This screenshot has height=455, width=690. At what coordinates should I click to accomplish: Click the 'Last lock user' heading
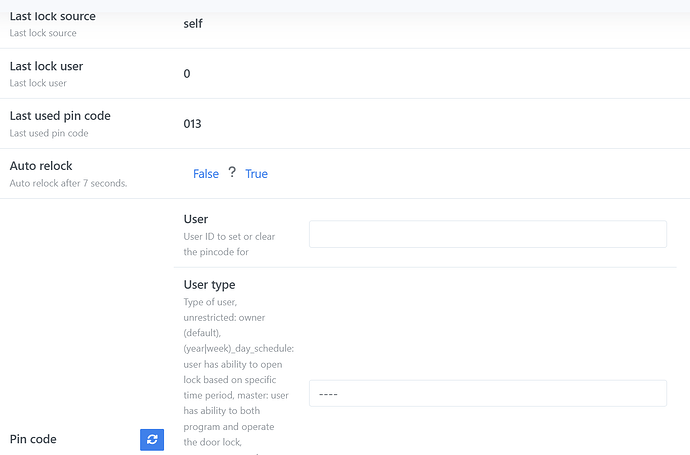tap(46, 66)
